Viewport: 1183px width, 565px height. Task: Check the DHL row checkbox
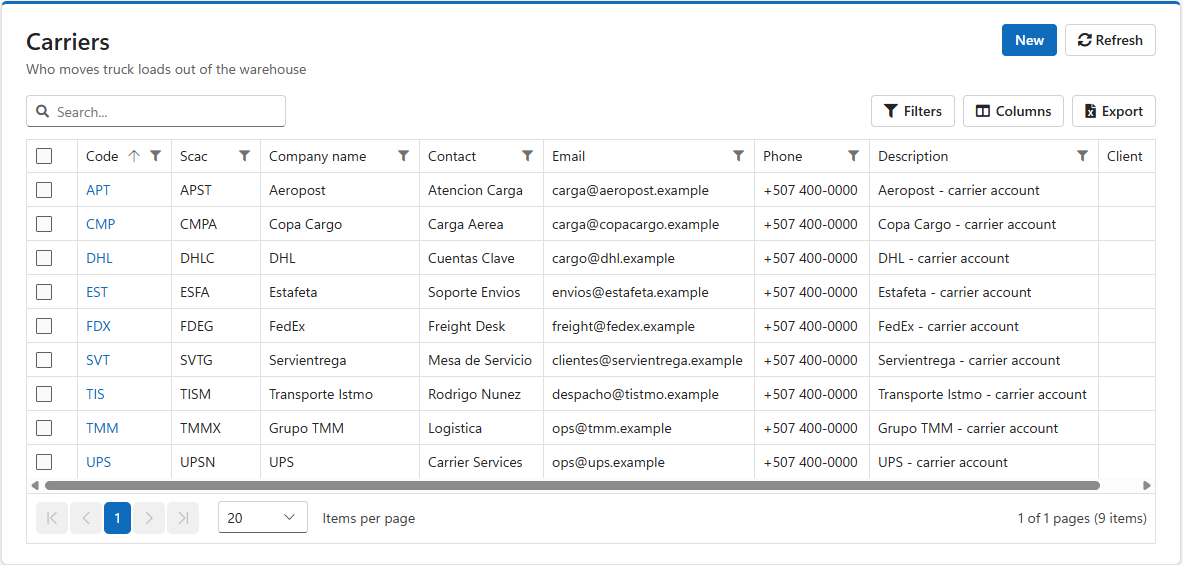[44, 258]
